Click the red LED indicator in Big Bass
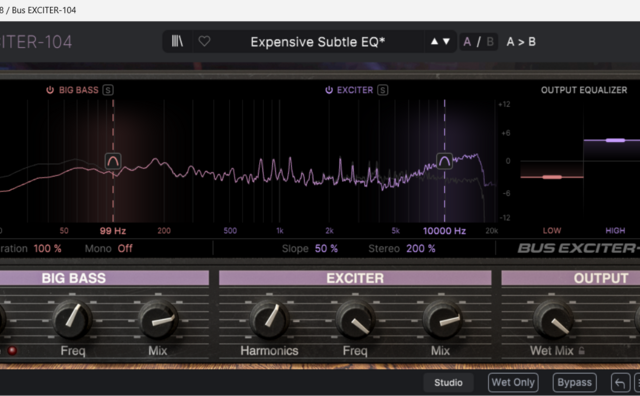The width and height of the screenshot is (640, 396). tap(12, 350)
